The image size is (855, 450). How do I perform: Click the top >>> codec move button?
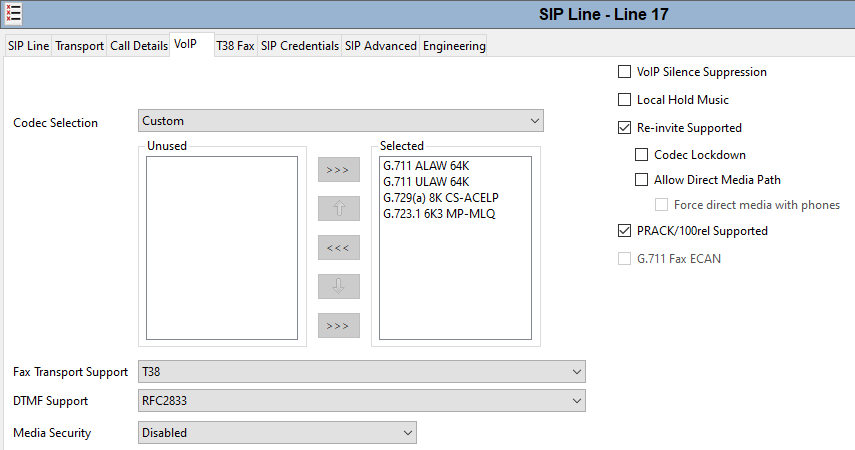[339, 170]
